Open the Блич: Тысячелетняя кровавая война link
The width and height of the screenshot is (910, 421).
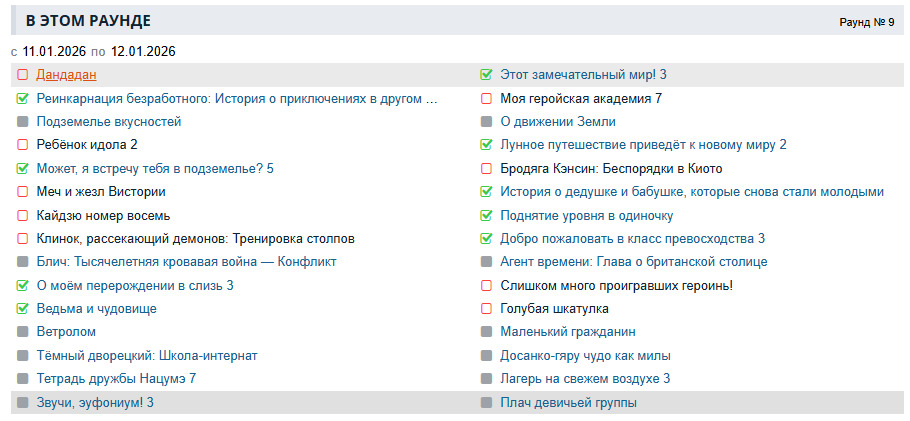click(x=186, y=262)
